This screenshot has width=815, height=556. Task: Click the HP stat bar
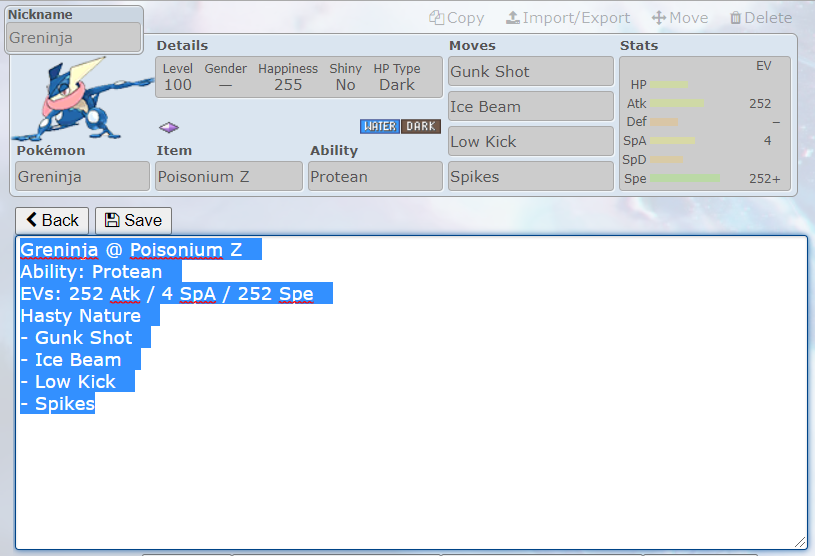coord(669,85)
